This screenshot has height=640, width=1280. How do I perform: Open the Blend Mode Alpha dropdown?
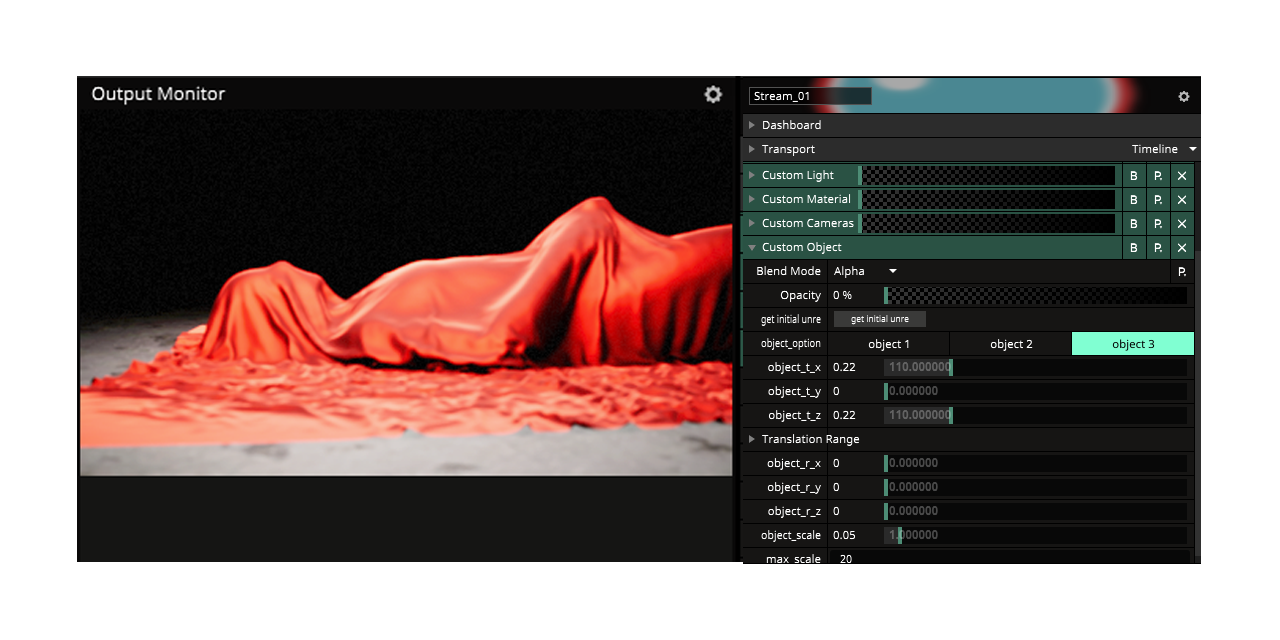866,271
